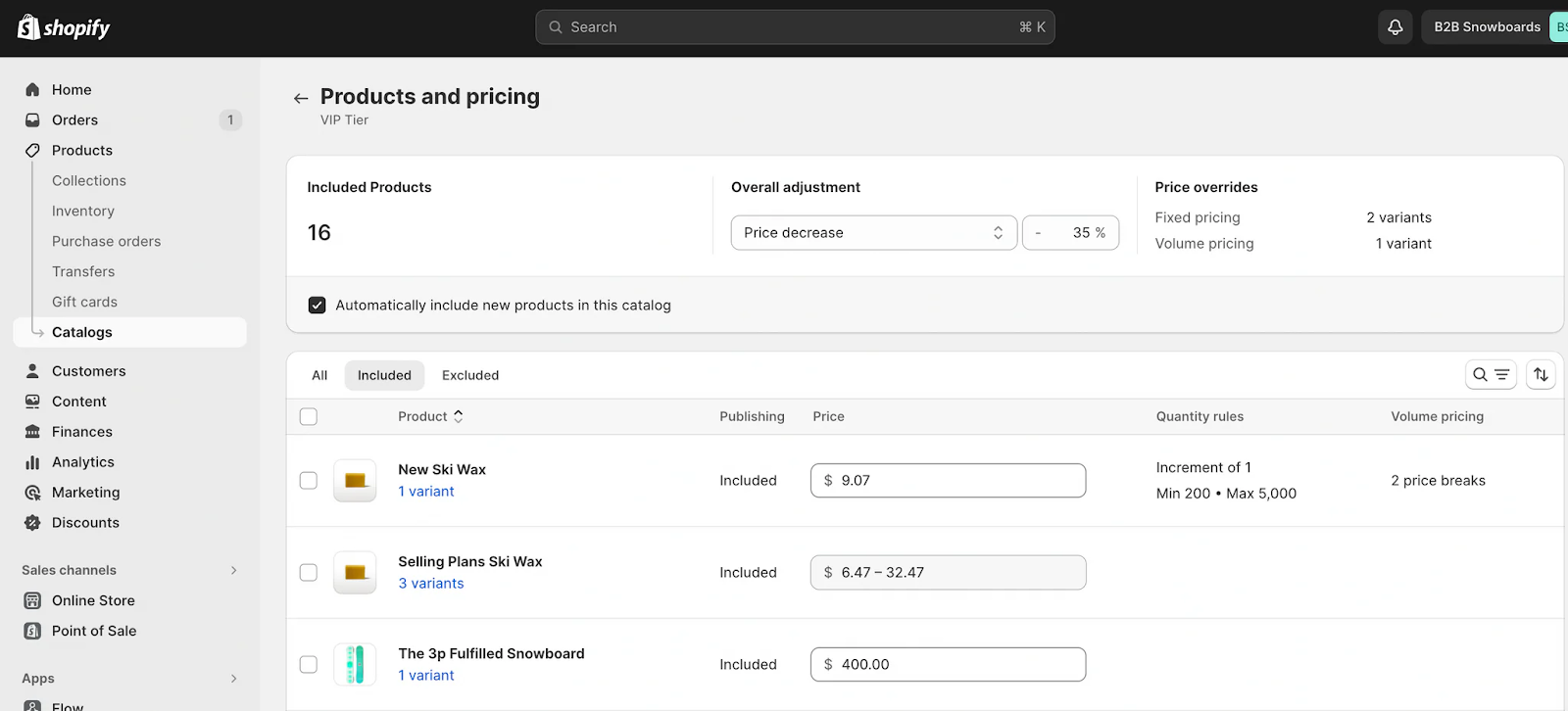The width and height of the screenshot is (1568, 711).
Task: Open the New Ski Wax 1 variant link
Action: click(426, 492)
